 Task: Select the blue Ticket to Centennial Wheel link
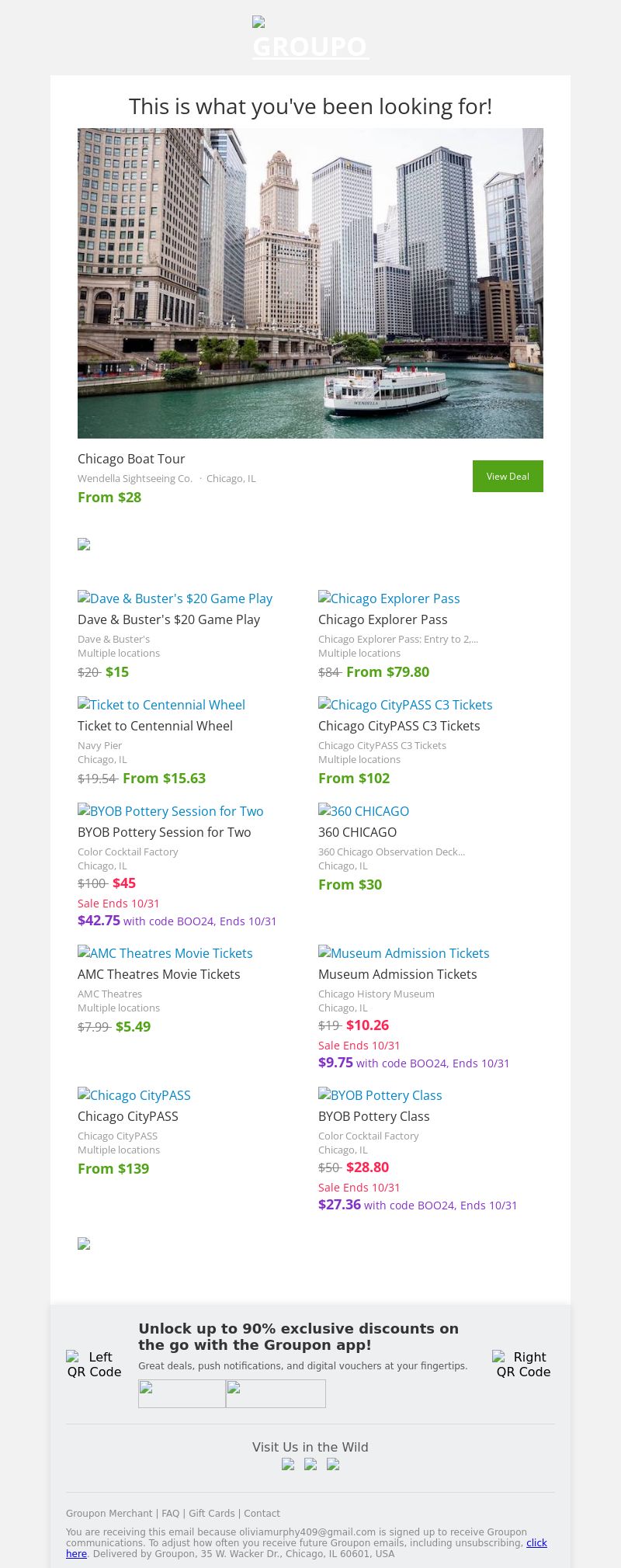161,705
